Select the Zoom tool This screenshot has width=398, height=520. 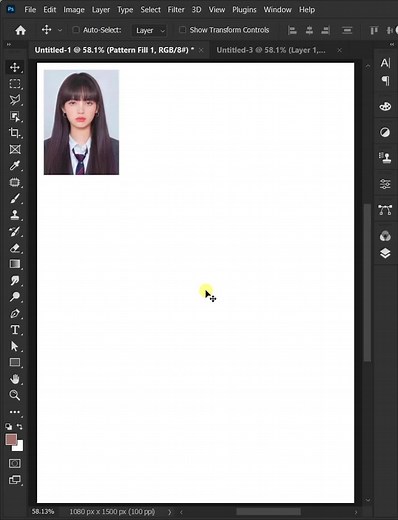point(15,395)
